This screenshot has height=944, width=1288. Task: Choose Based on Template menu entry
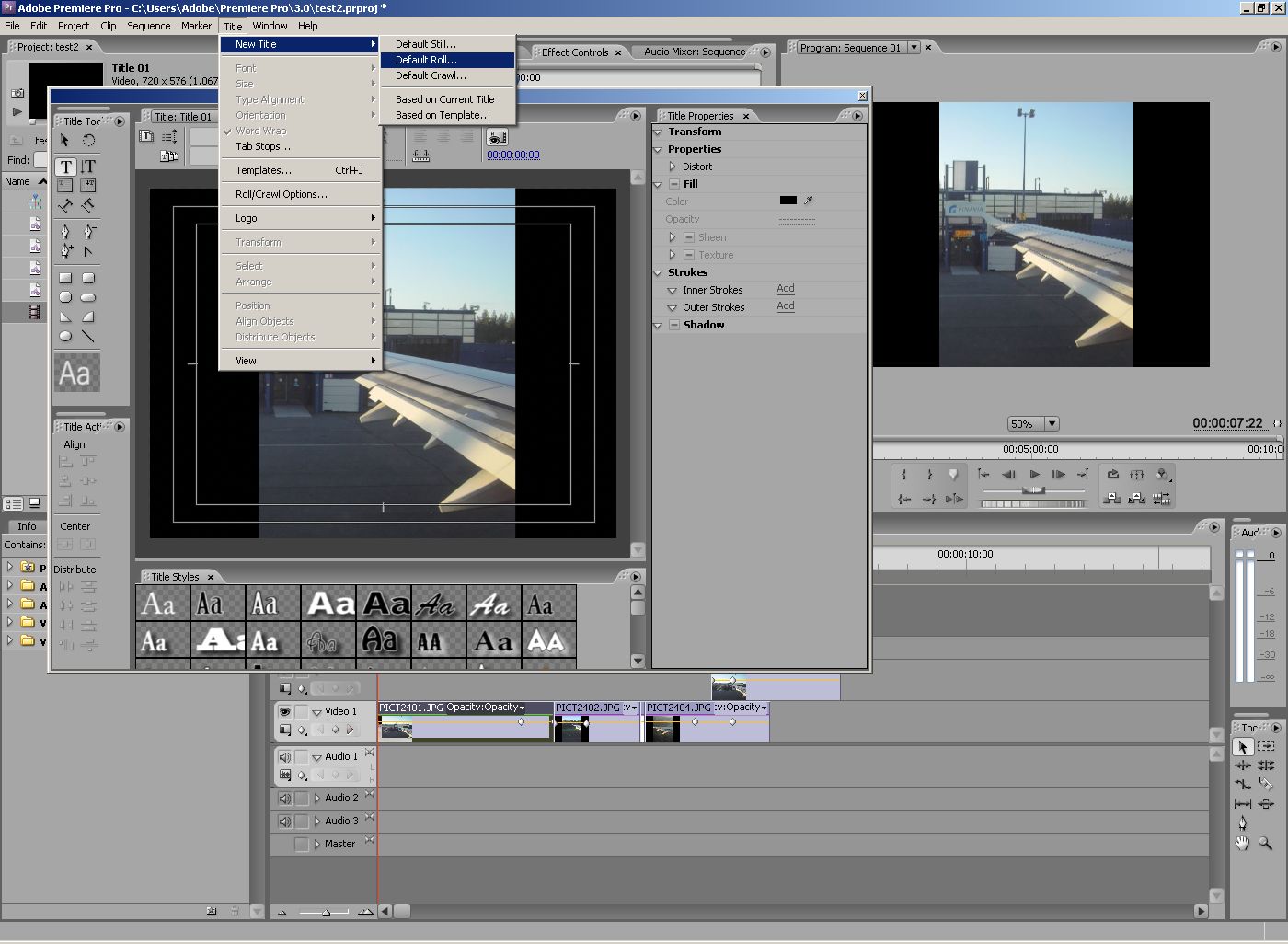[447, 115]
